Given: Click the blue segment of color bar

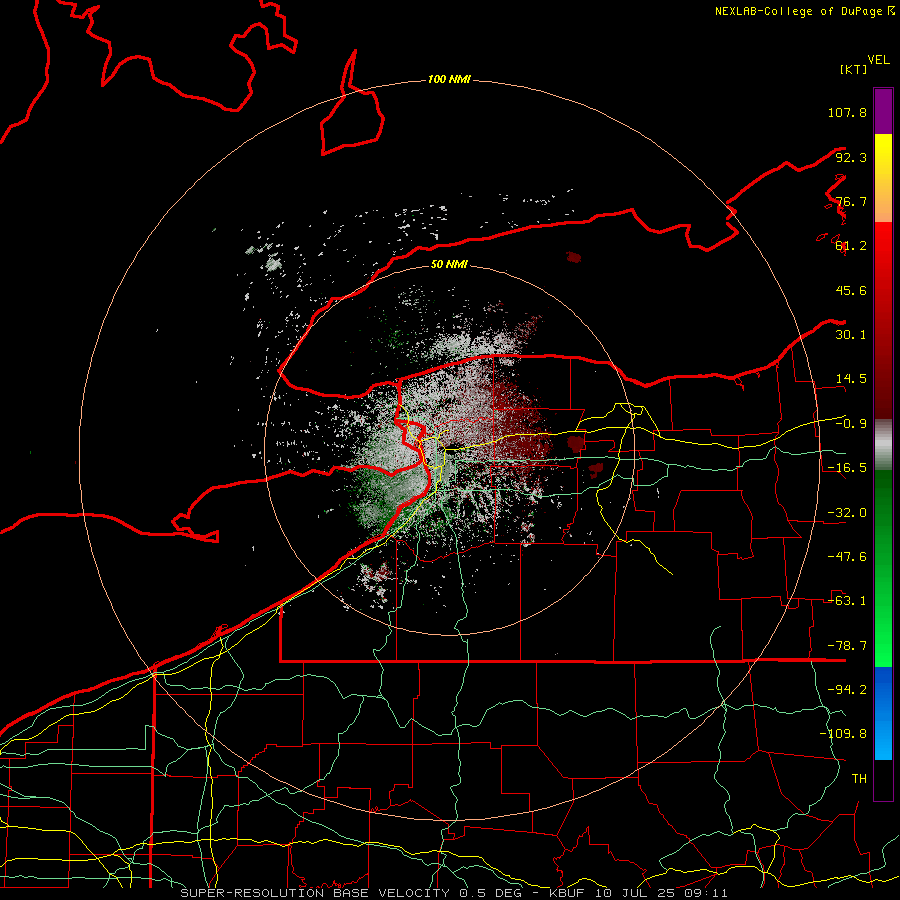Looking at the screenshot, I should [883, 713].
